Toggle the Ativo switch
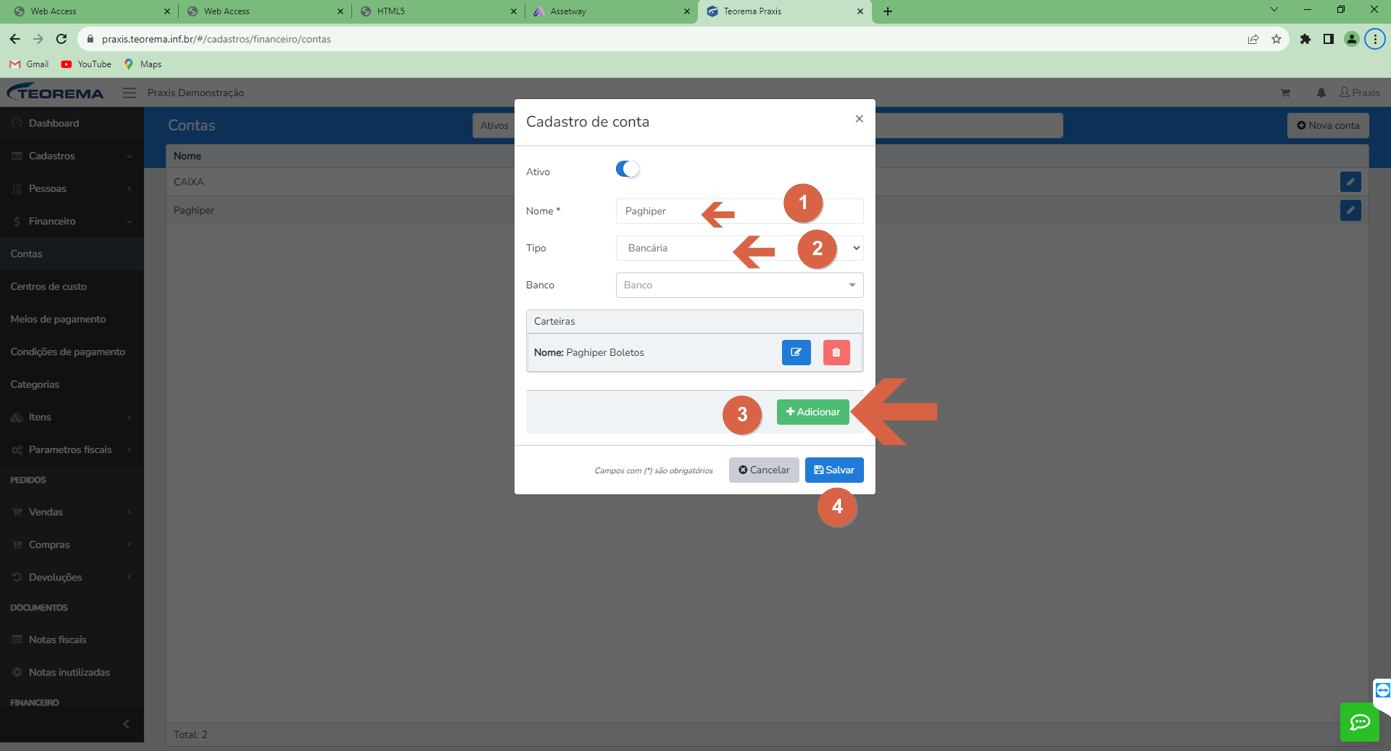 click(x=627, y=169)
